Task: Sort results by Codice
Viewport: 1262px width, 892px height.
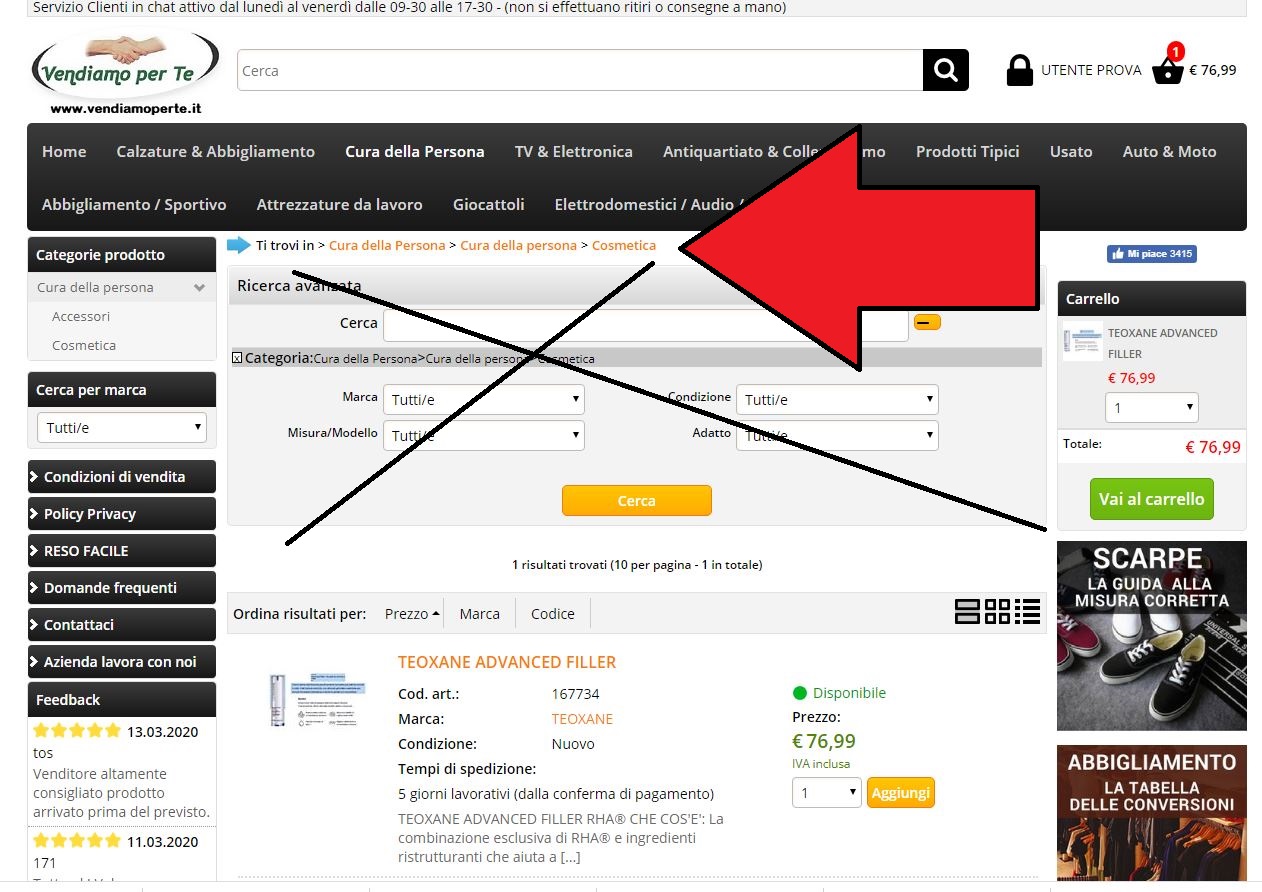Action: 552,613
